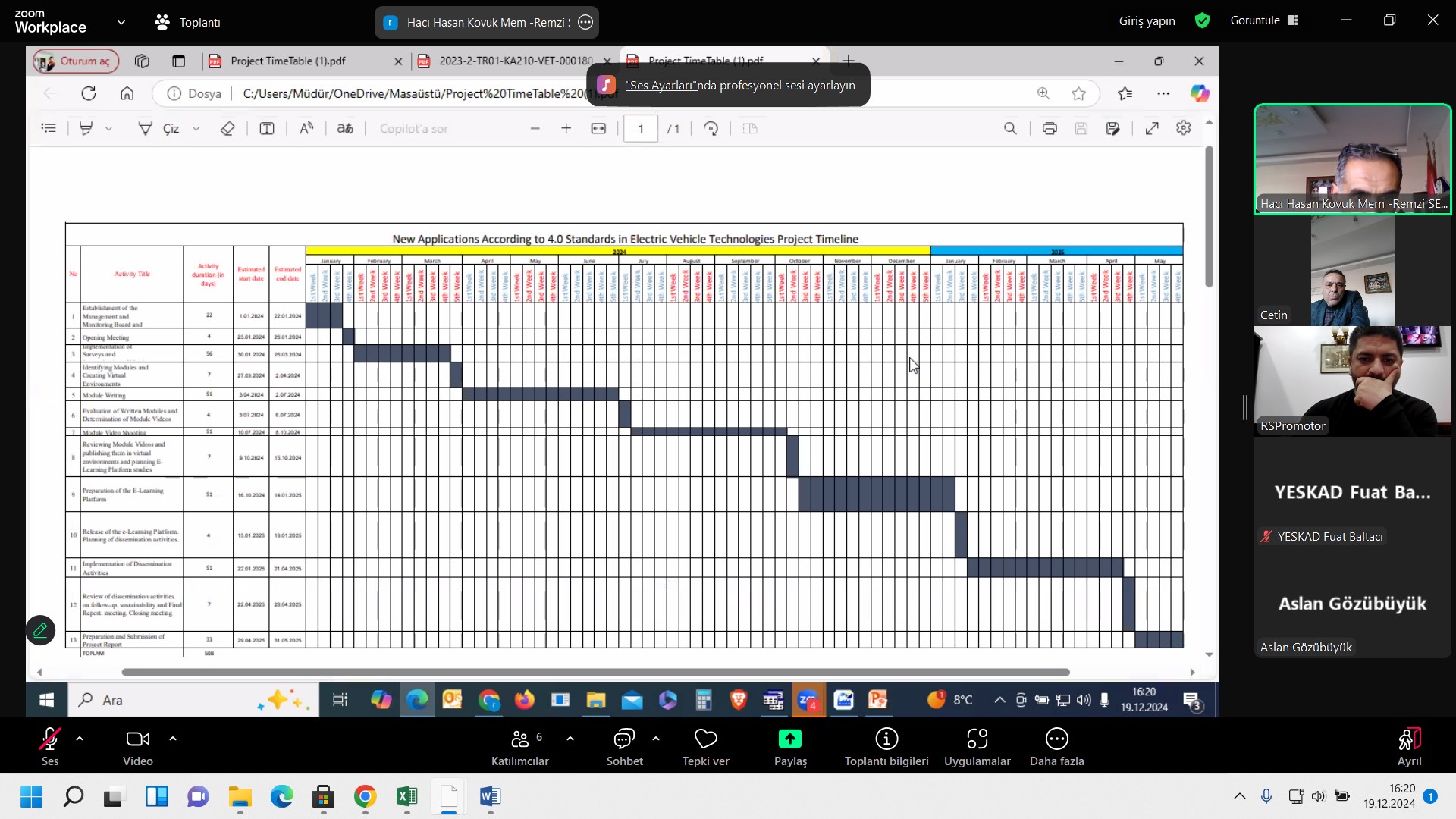Click the PDF search magnifier icon
Screen dimensions: 1456x819
point(1010,129)
